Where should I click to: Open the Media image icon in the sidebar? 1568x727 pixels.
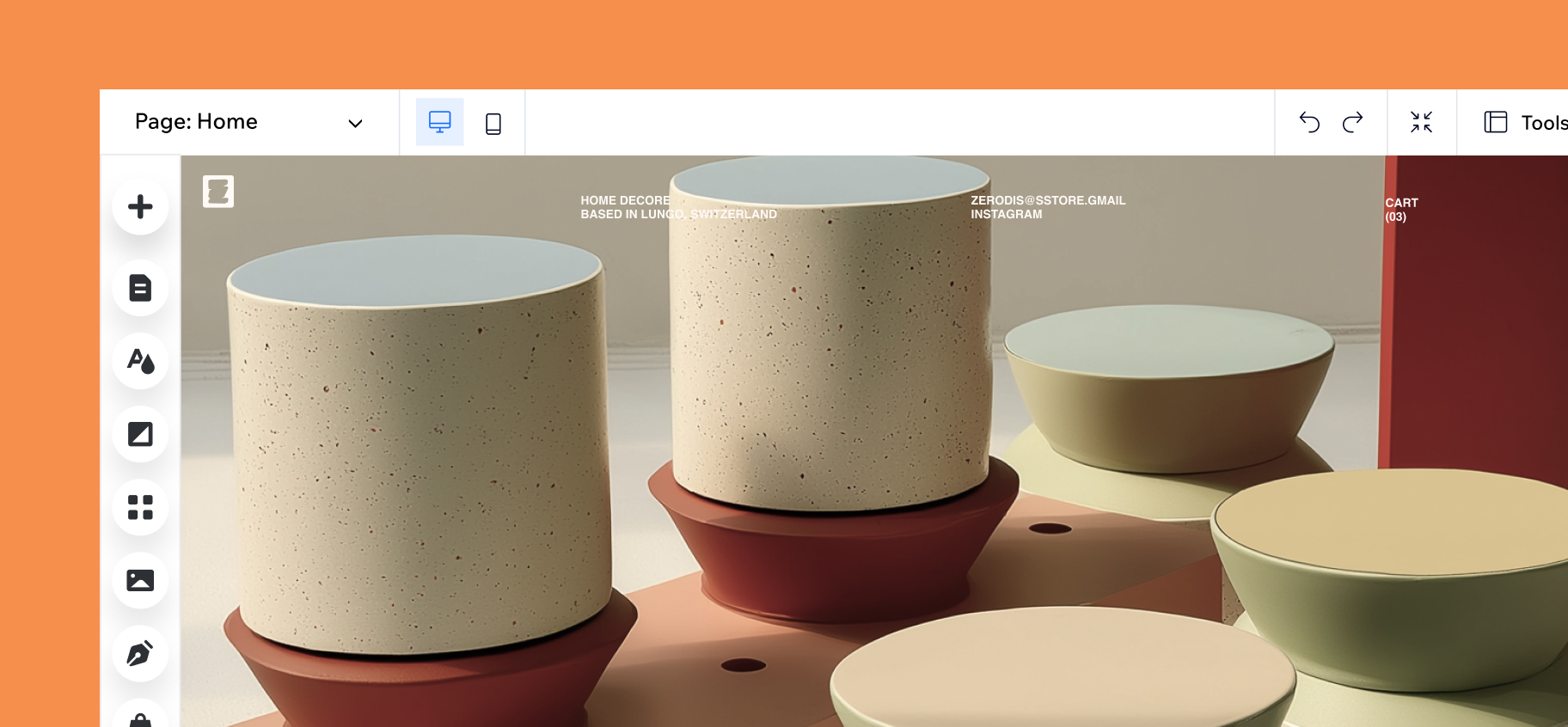pos(140,580)
